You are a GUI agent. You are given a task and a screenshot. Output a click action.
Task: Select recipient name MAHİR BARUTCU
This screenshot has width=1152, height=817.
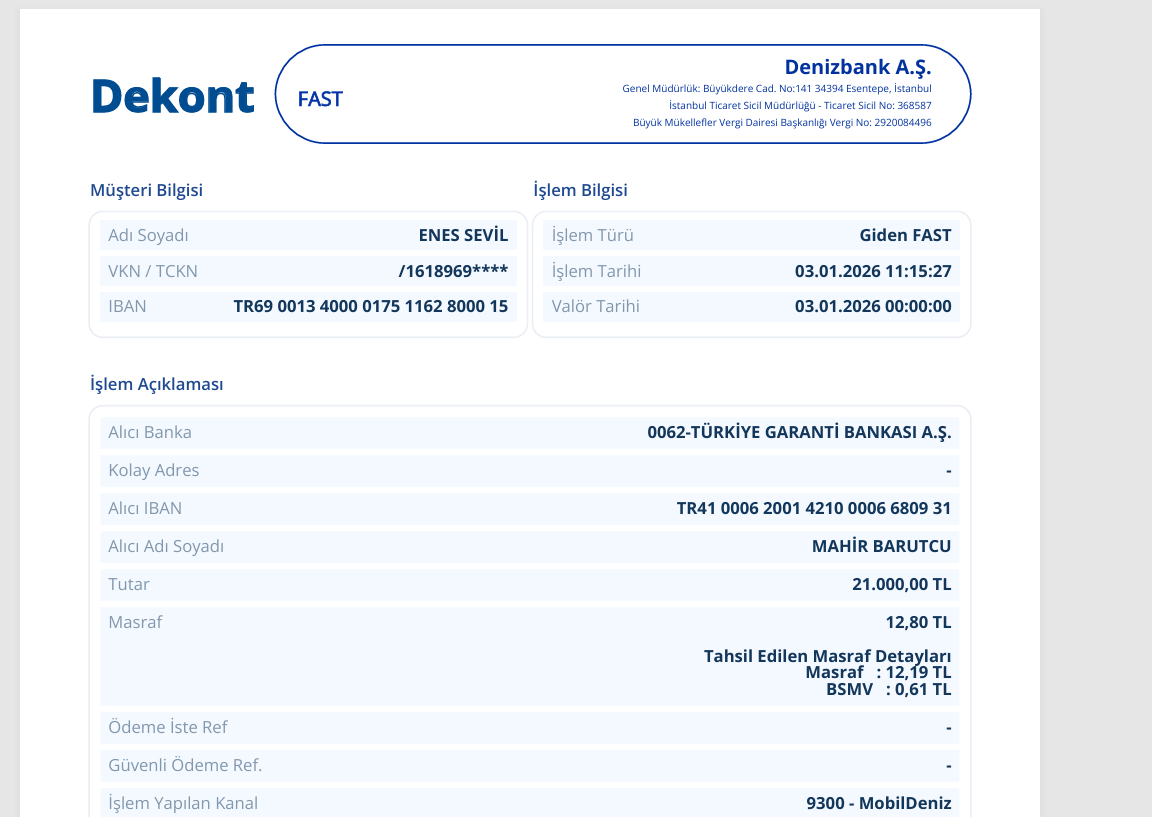882,546
